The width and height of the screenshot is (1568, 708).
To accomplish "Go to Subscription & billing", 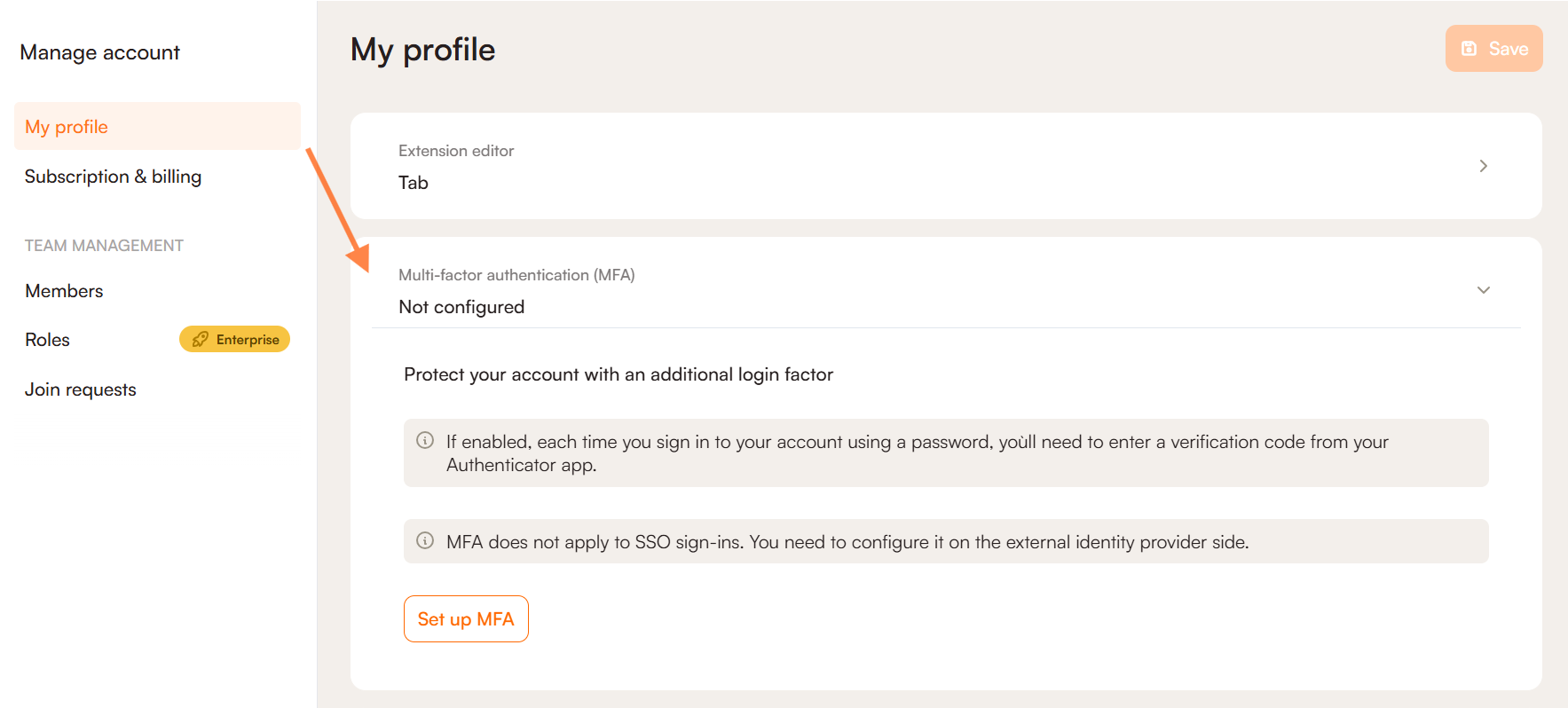I will 113,177.
